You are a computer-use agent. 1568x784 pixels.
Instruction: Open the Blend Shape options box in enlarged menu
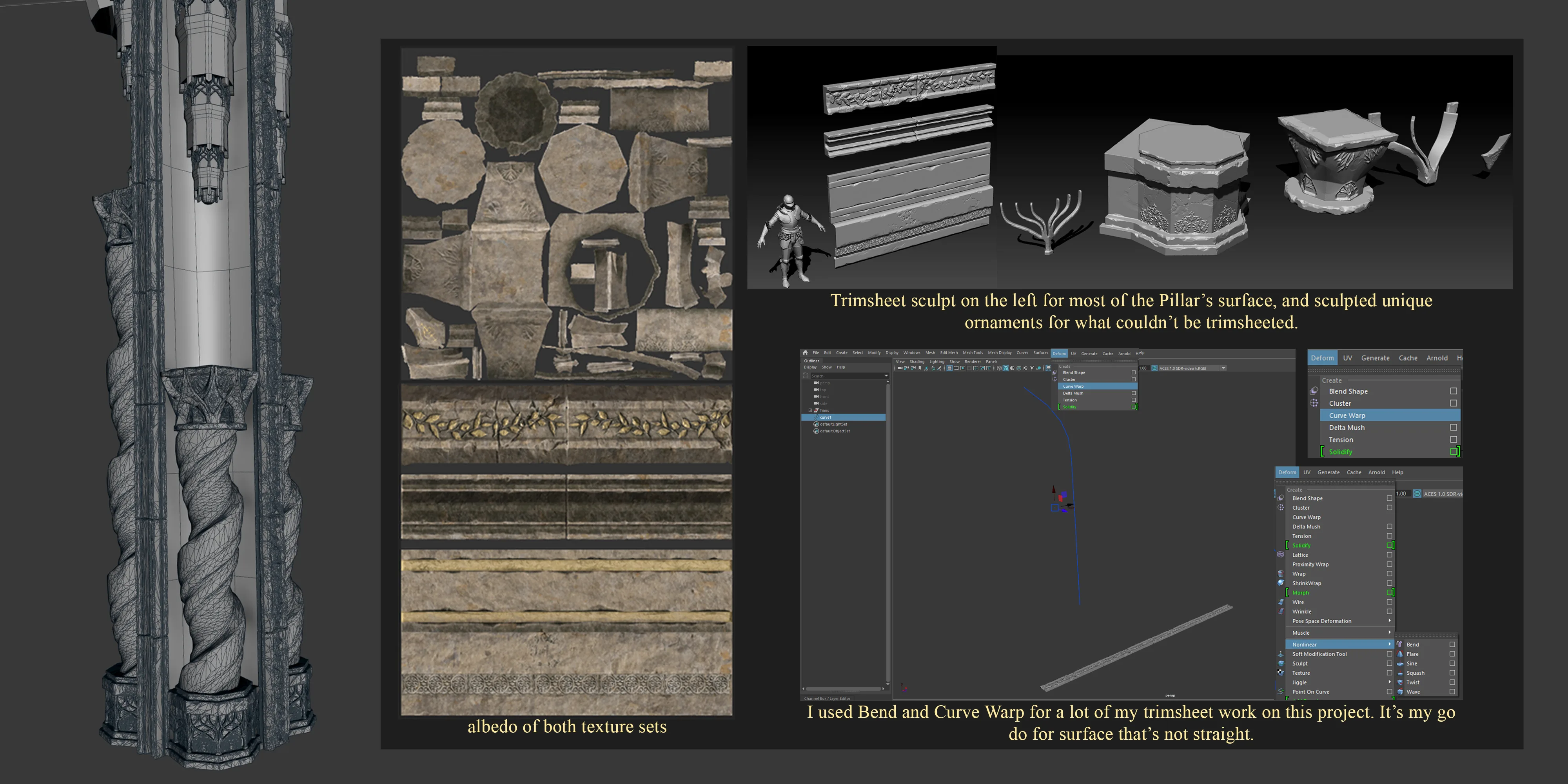point(1454,391)
